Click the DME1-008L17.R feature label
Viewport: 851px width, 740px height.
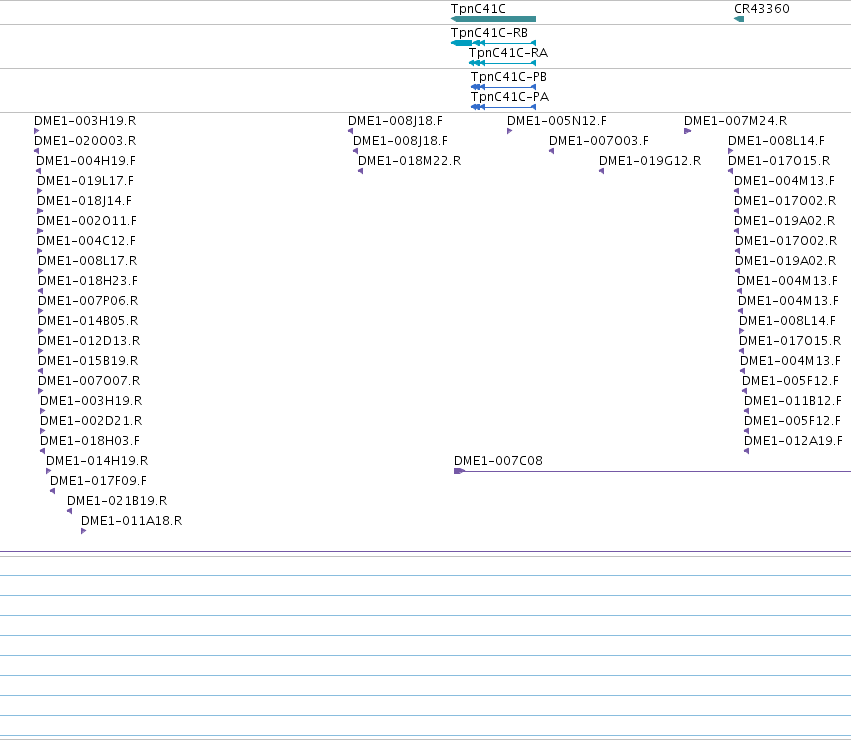[87, 261]
